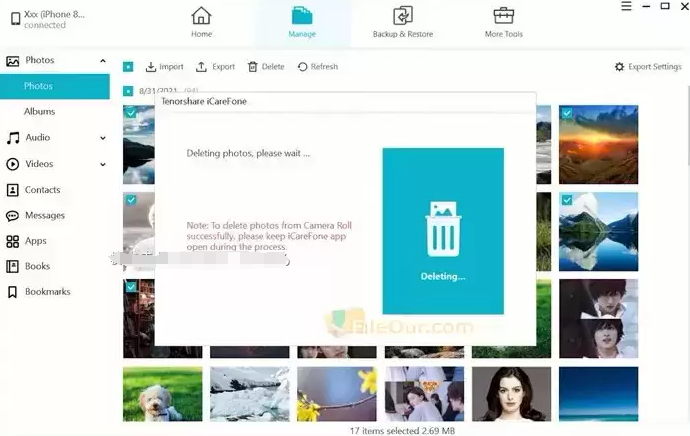Expand the Videos sidebar section
Image resolution: width=690 pixels, height=436 pixels.
point(103,164)
